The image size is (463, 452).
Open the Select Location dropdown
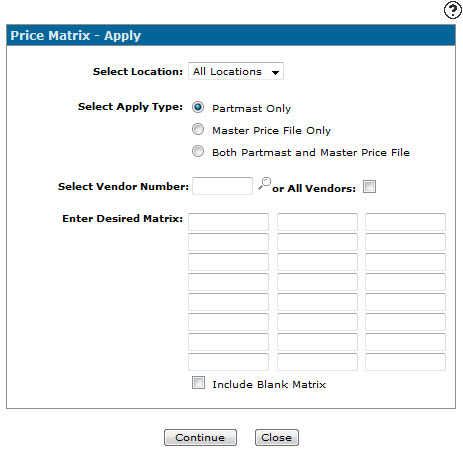coord(236,71)
